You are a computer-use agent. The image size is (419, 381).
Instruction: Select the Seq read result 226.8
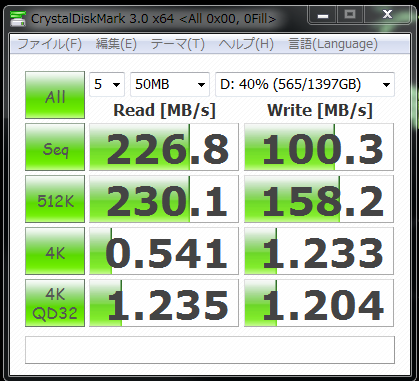coord(164,147)
